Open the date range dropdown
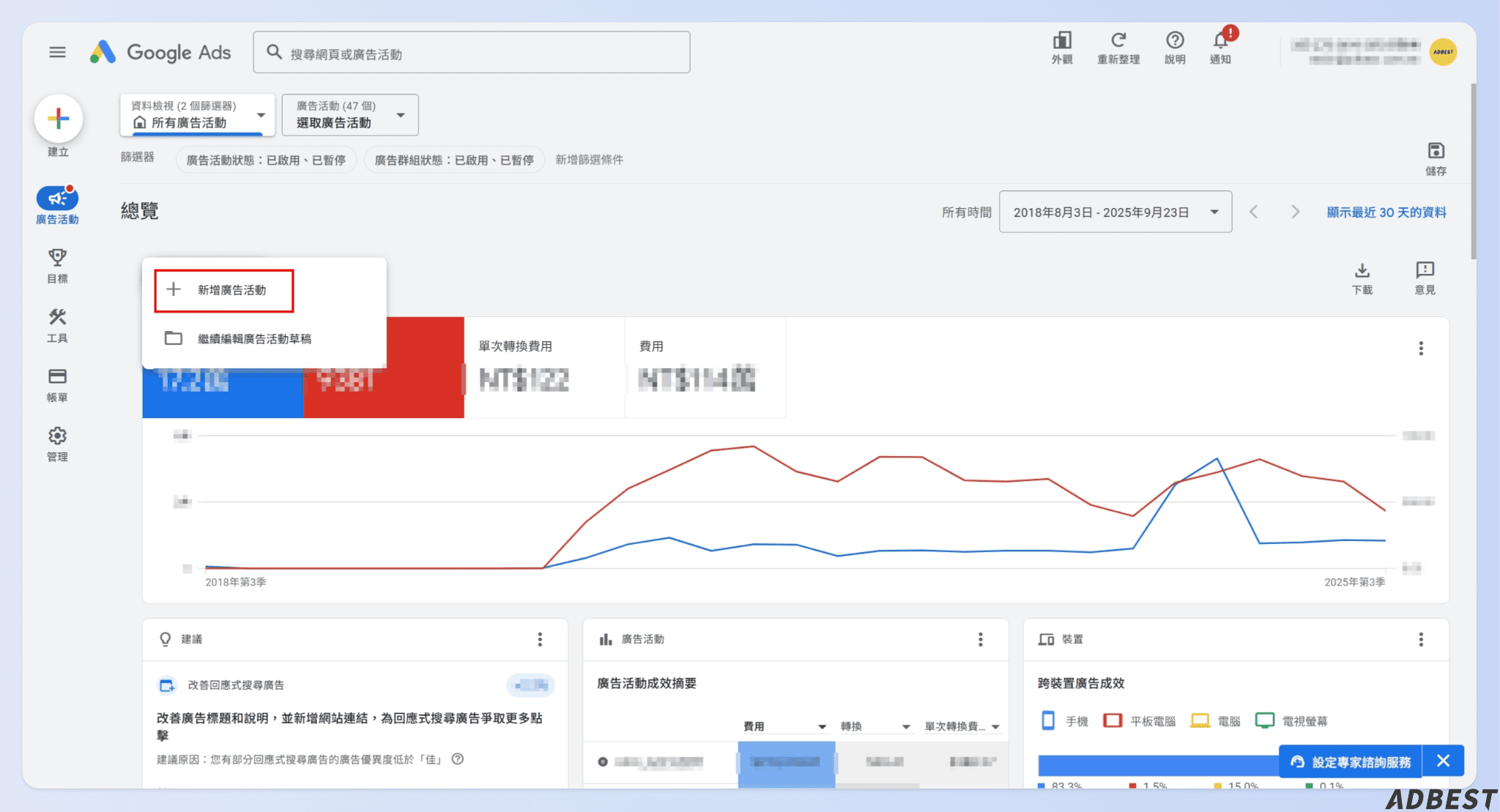 pyautogui.click(x=1115, y=212)
